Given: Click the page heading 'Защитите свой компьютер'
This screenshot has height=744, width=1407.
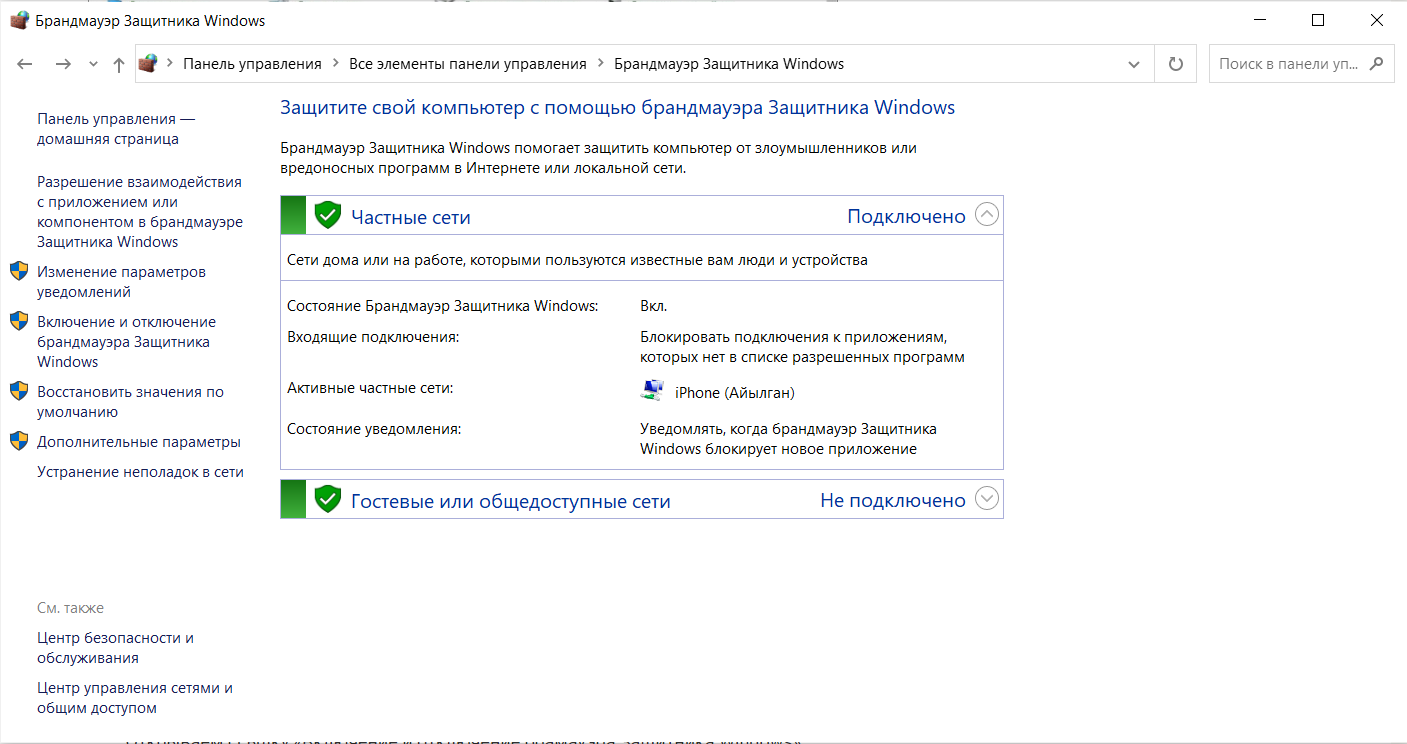Looking at the screenshot, I should (x=618, y=107).
